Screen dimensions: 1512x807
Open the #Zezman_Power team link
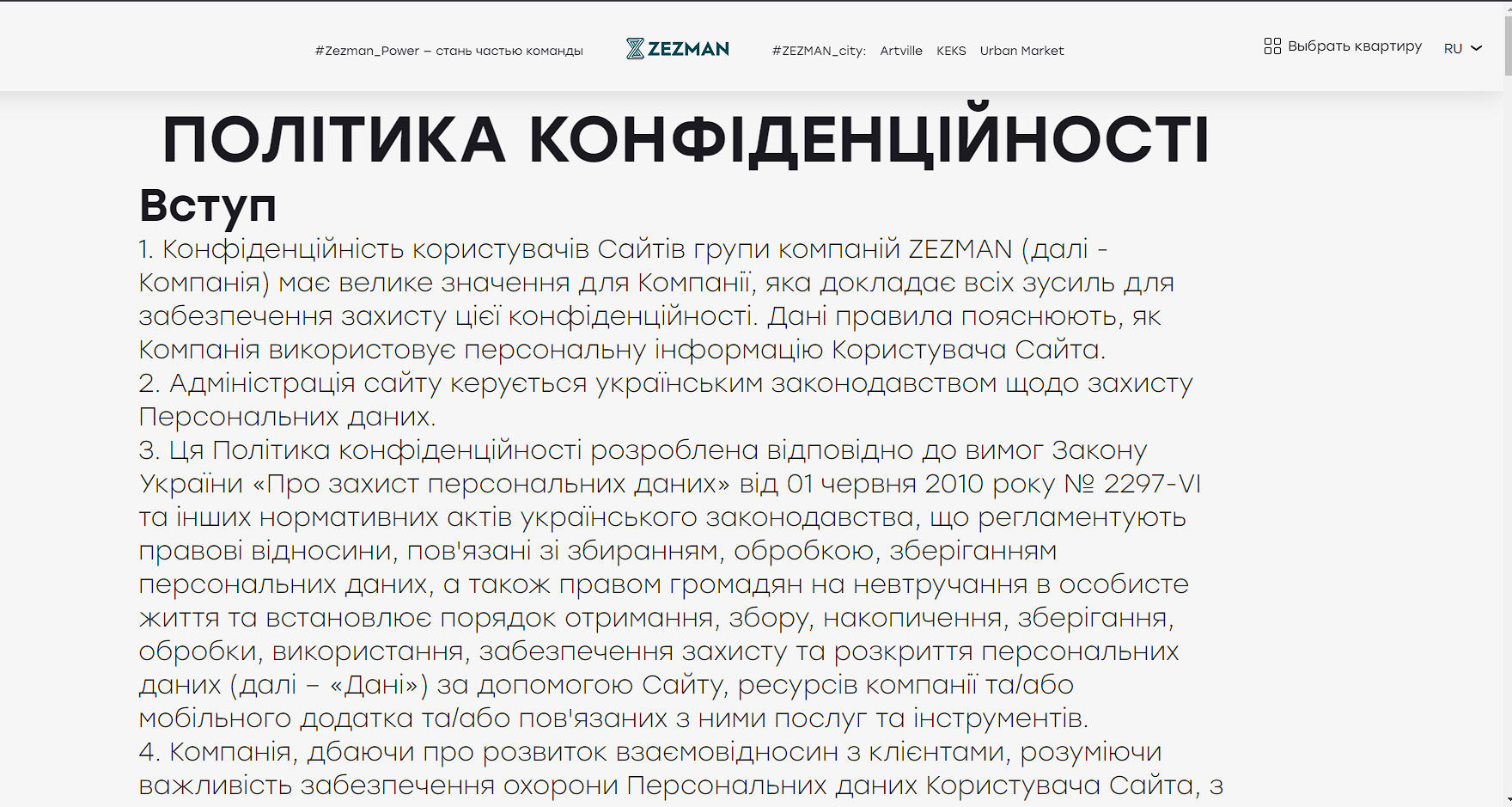pos(448,51)
